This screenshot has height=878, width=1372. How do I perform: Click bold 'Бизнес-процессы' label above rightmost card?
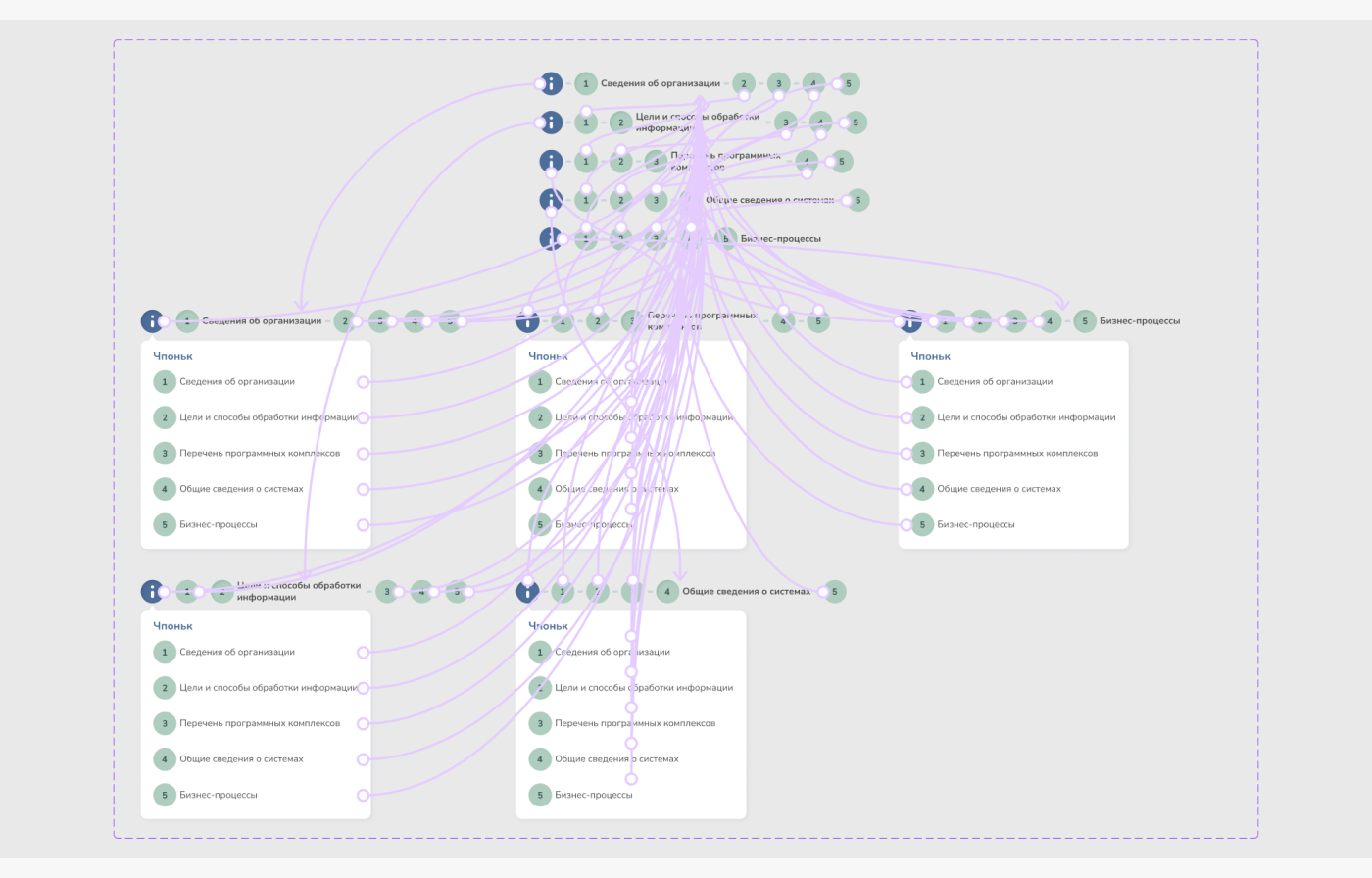point(1139,321)
